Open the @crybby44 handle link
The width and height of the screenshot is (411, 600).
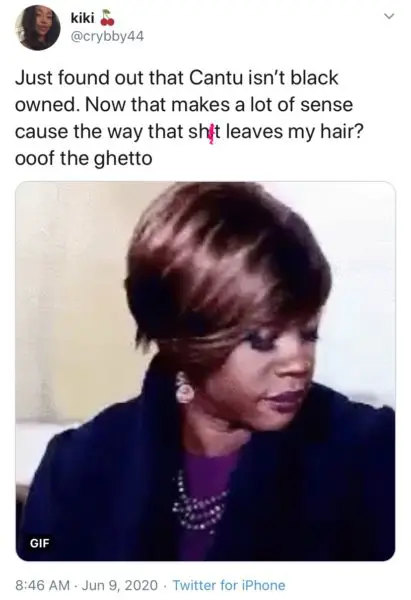click(108, 36)
